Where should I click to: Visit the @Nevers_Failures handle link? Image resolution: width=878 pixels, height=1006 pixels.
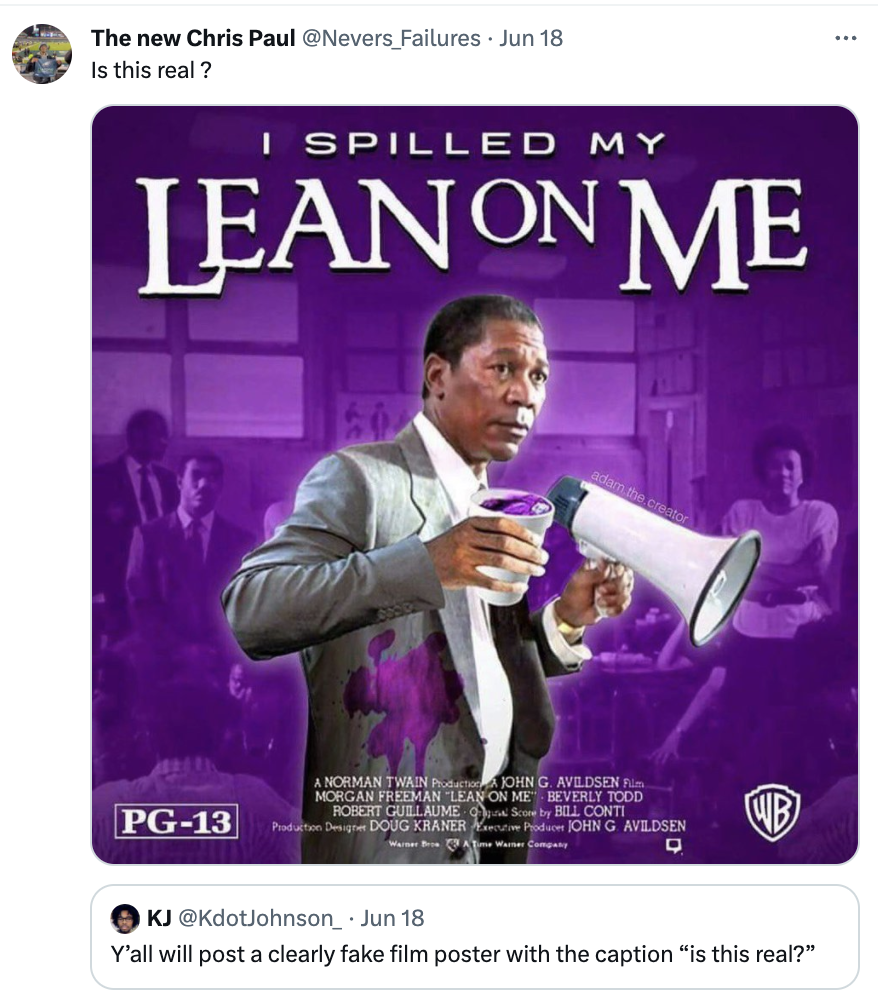pos(391,38)
